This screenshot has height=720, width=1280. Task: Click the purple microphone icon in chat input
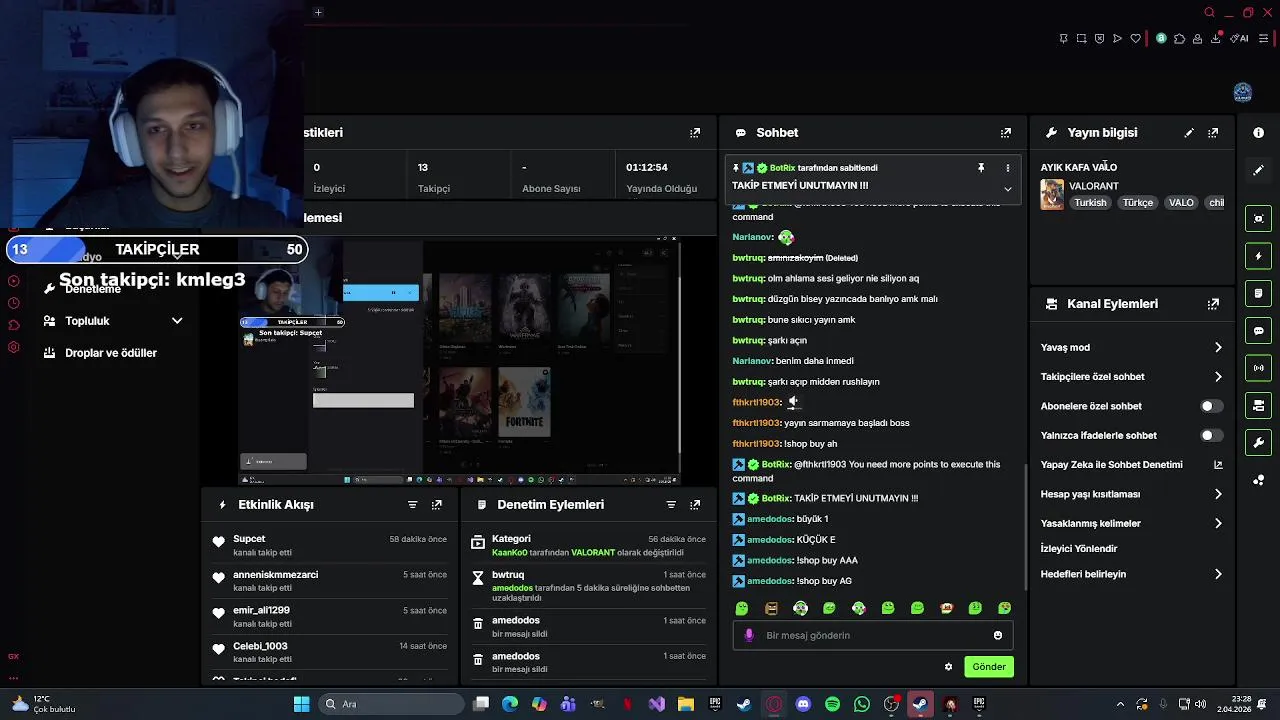point(749,635)
